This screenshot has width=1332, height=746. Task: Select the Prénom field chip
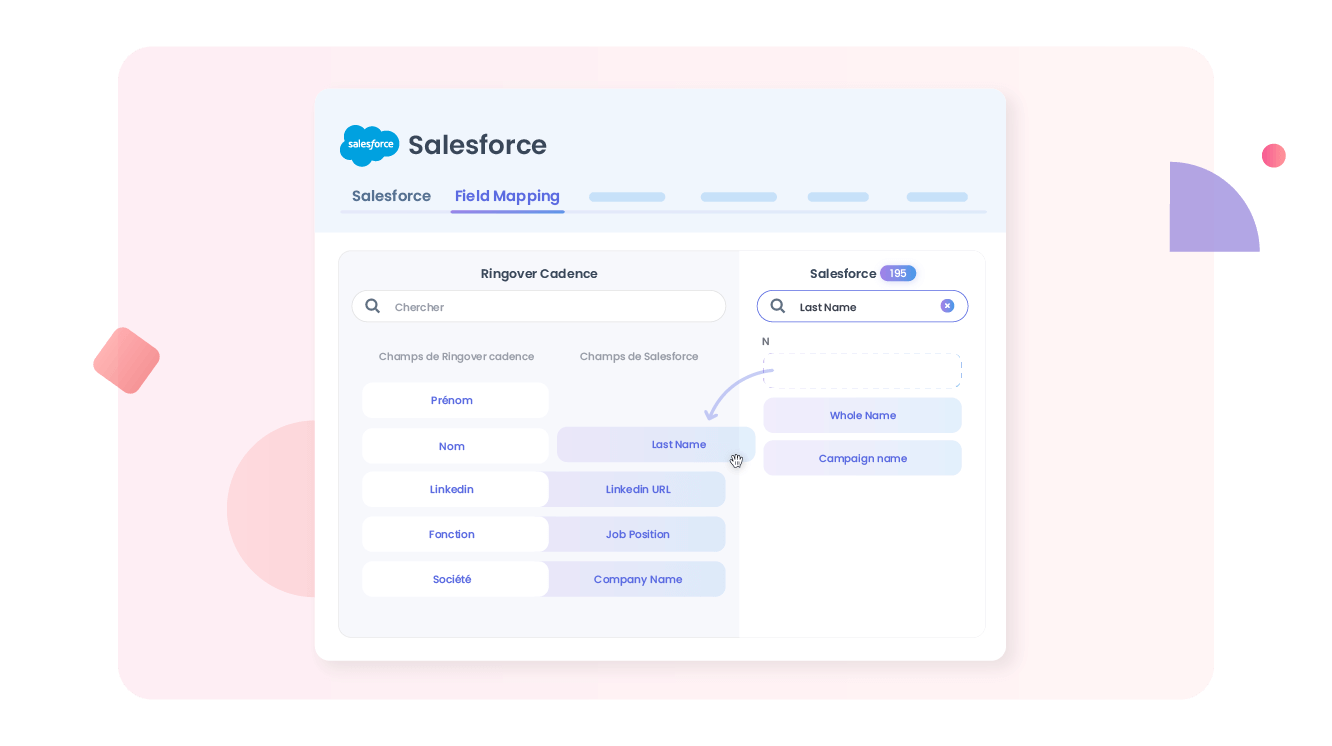(454, 400)
